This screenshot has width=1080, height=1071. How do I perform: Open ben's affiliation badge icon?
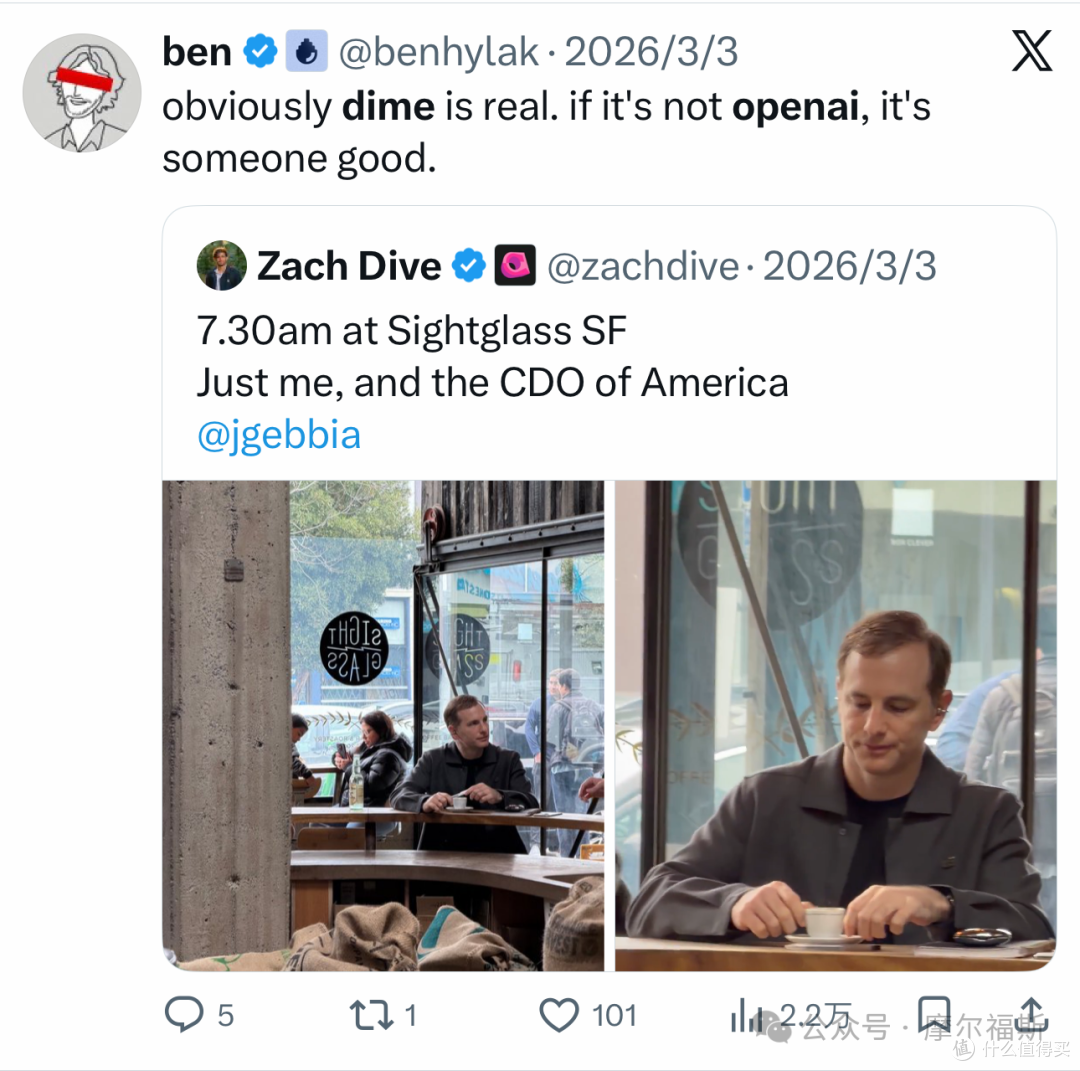click(307, 51)
